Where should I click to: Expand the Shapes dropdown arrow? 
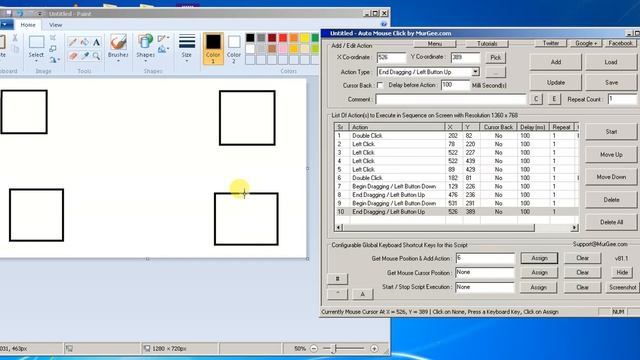point(145,61)
